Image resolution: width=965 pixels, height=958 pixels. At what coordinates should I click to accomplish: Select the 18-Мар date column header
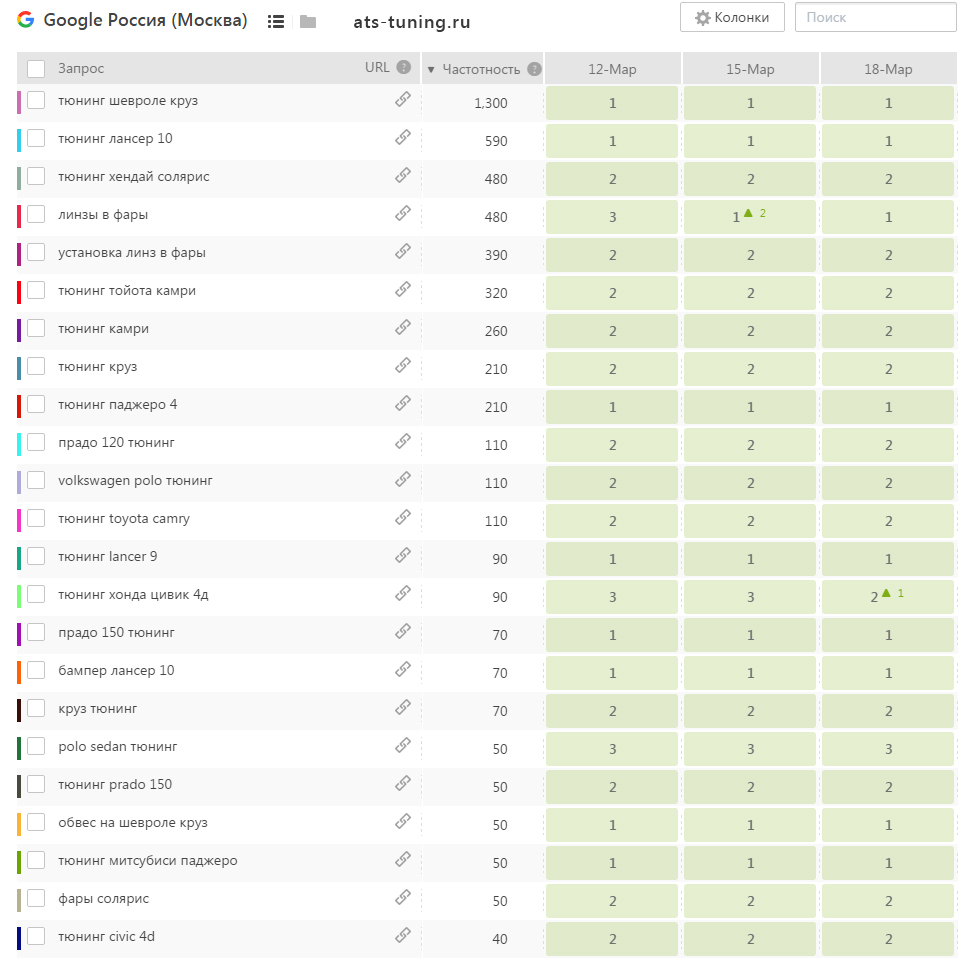pyautogui.click(x=888, y=69)
